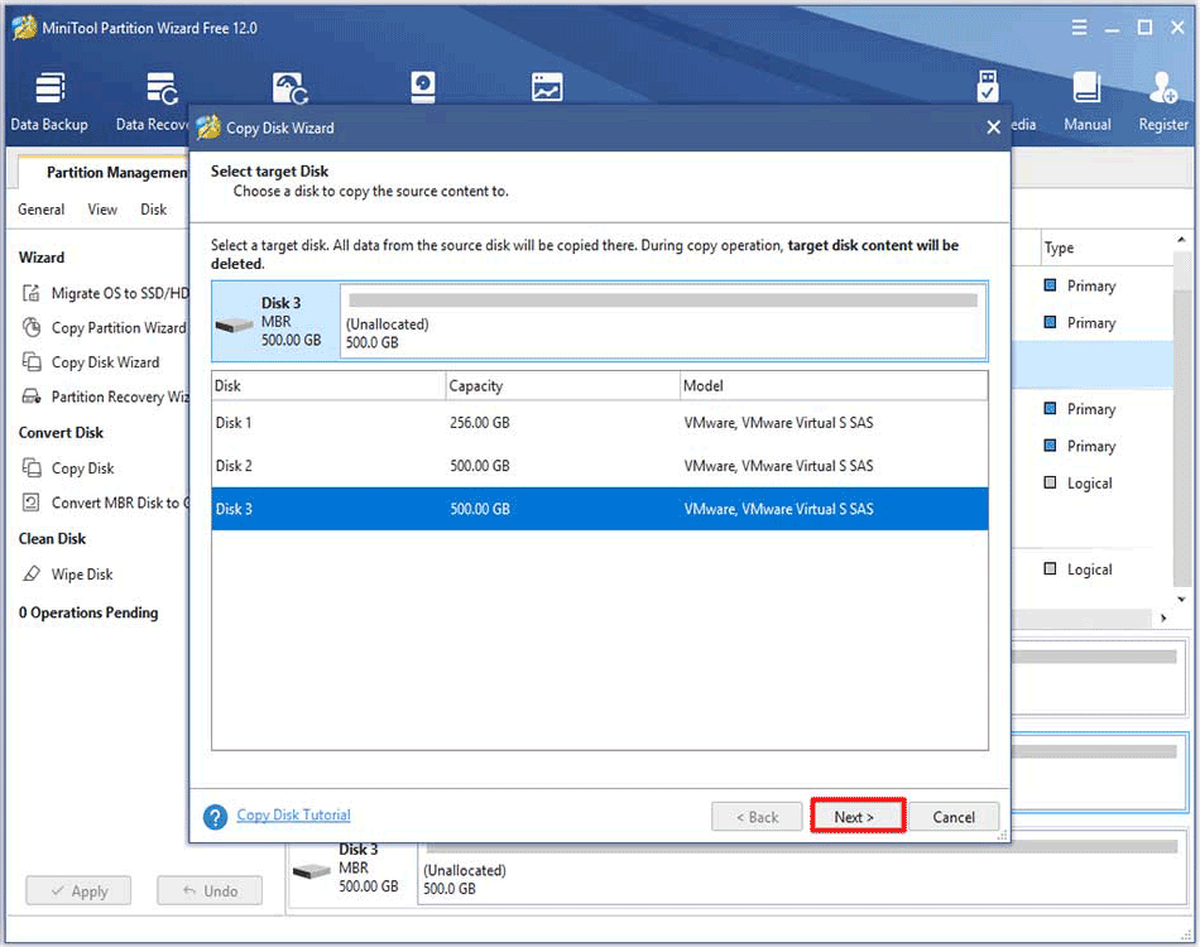Image resolution: width=1200 pixels, height=947 pixels.
Task: Click the 256.00 GB capacity cell
Action: tap(480, 423)
